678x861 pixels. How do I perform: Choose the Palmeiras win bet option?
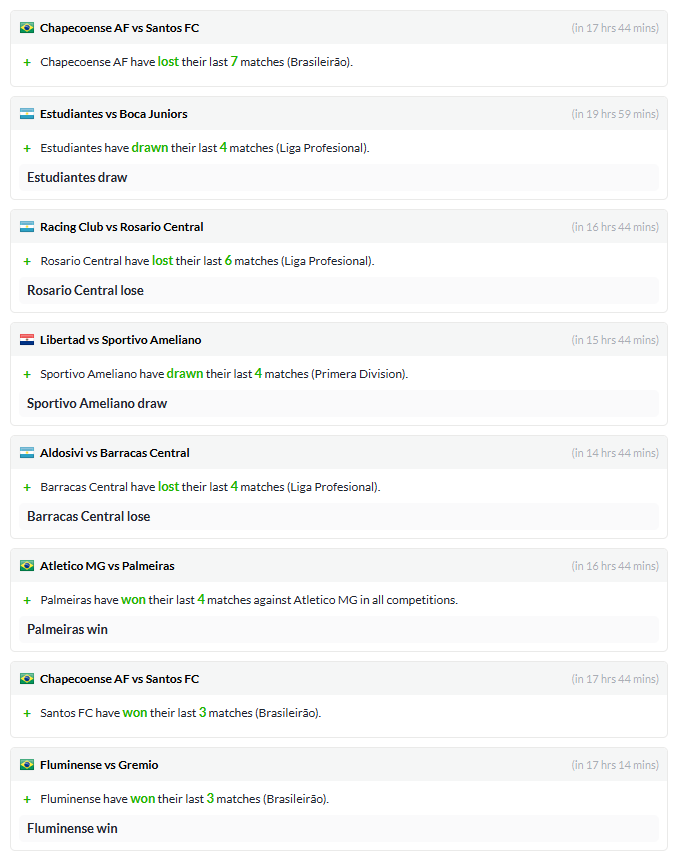pos(339,629)
